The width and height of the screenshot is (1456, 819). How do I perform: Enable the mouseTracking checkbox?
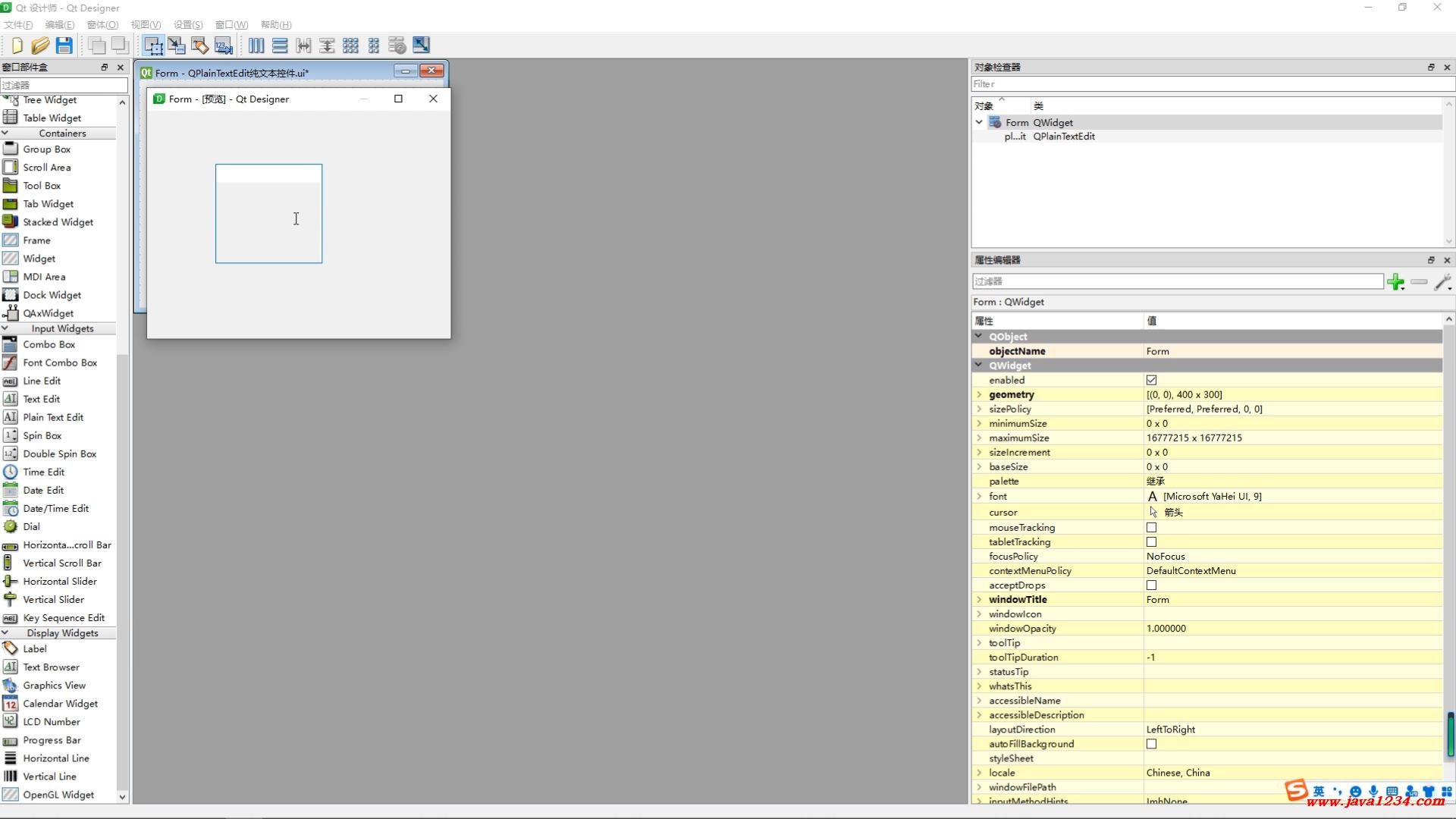point(1151,527)
